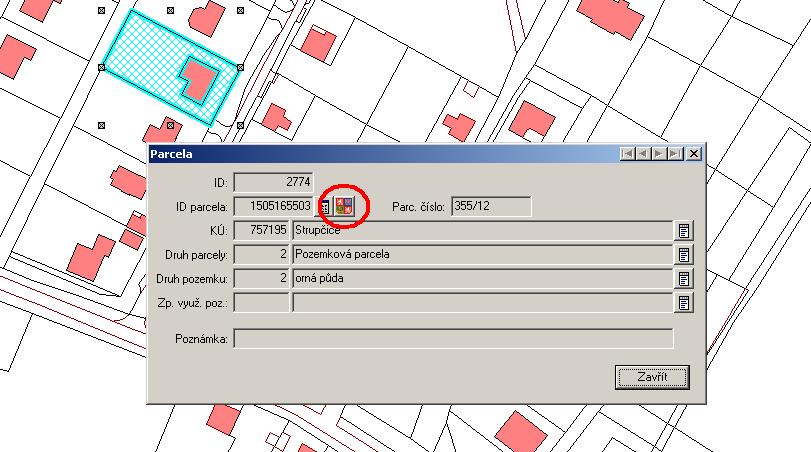
Task: Click the selection handle at the left middle of the parcel
Action: (x=101, y=67)
